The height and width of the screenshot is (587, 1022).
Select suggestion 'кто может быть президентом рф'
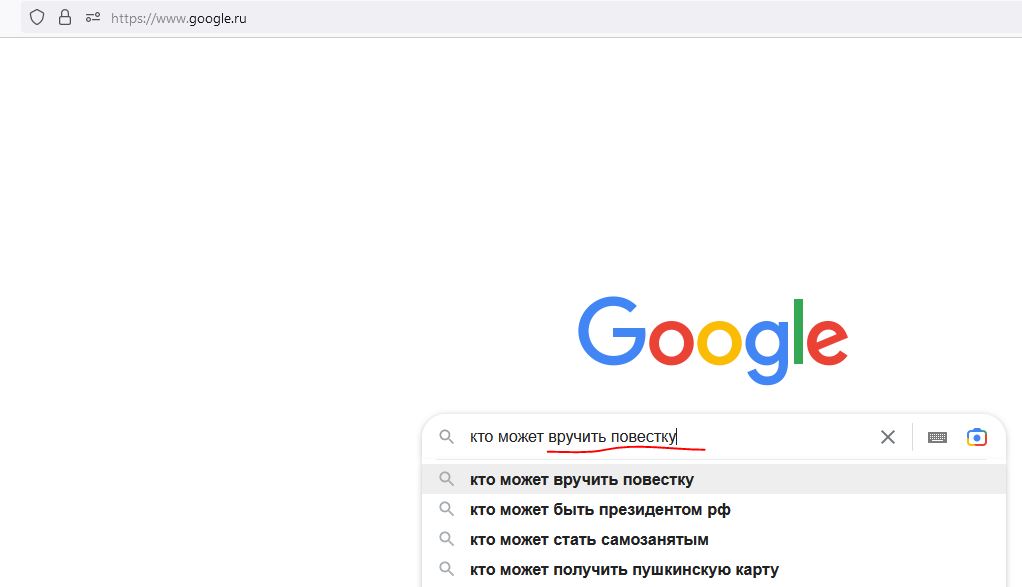click(x=600, y=509)
